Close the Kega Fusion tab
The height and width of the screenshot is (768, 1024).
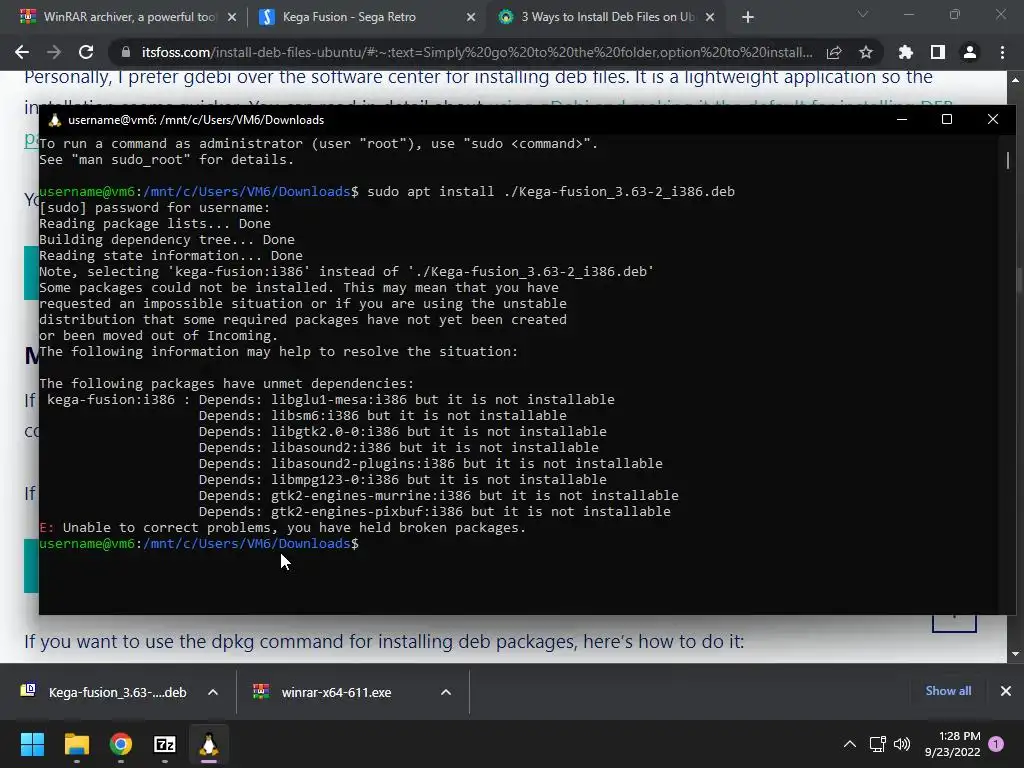[x=471, y=17]
